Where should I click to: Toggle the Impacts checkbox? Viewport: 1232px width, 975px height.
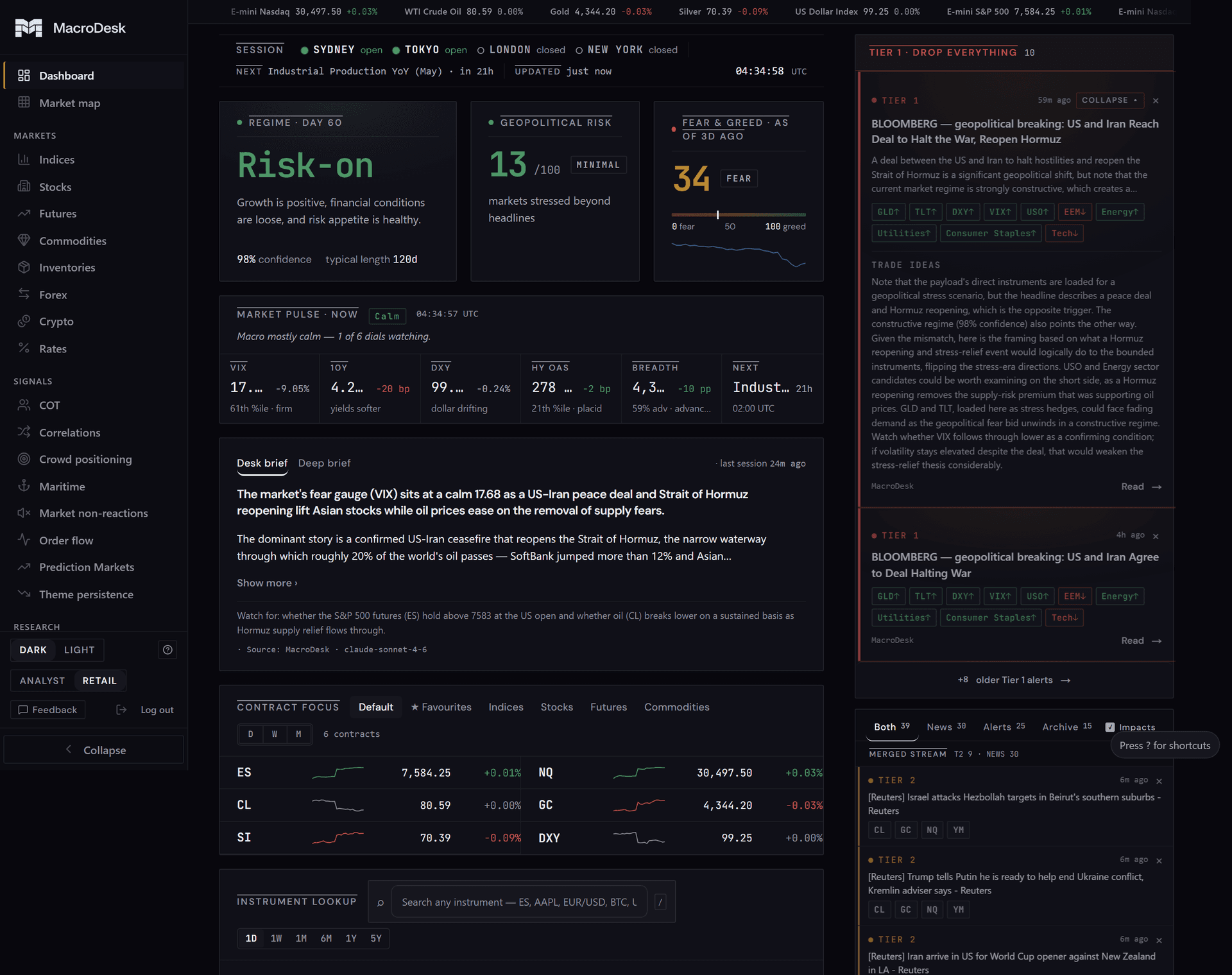(x=1110, y=727)
